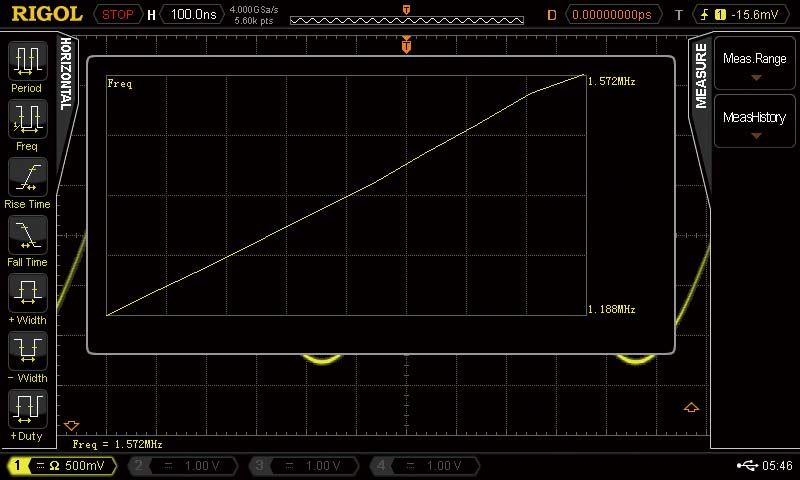This screenshot has width=800, height=480.
Task: Click the HORIZONTAL side tab
Action: [x=66, y=74]
